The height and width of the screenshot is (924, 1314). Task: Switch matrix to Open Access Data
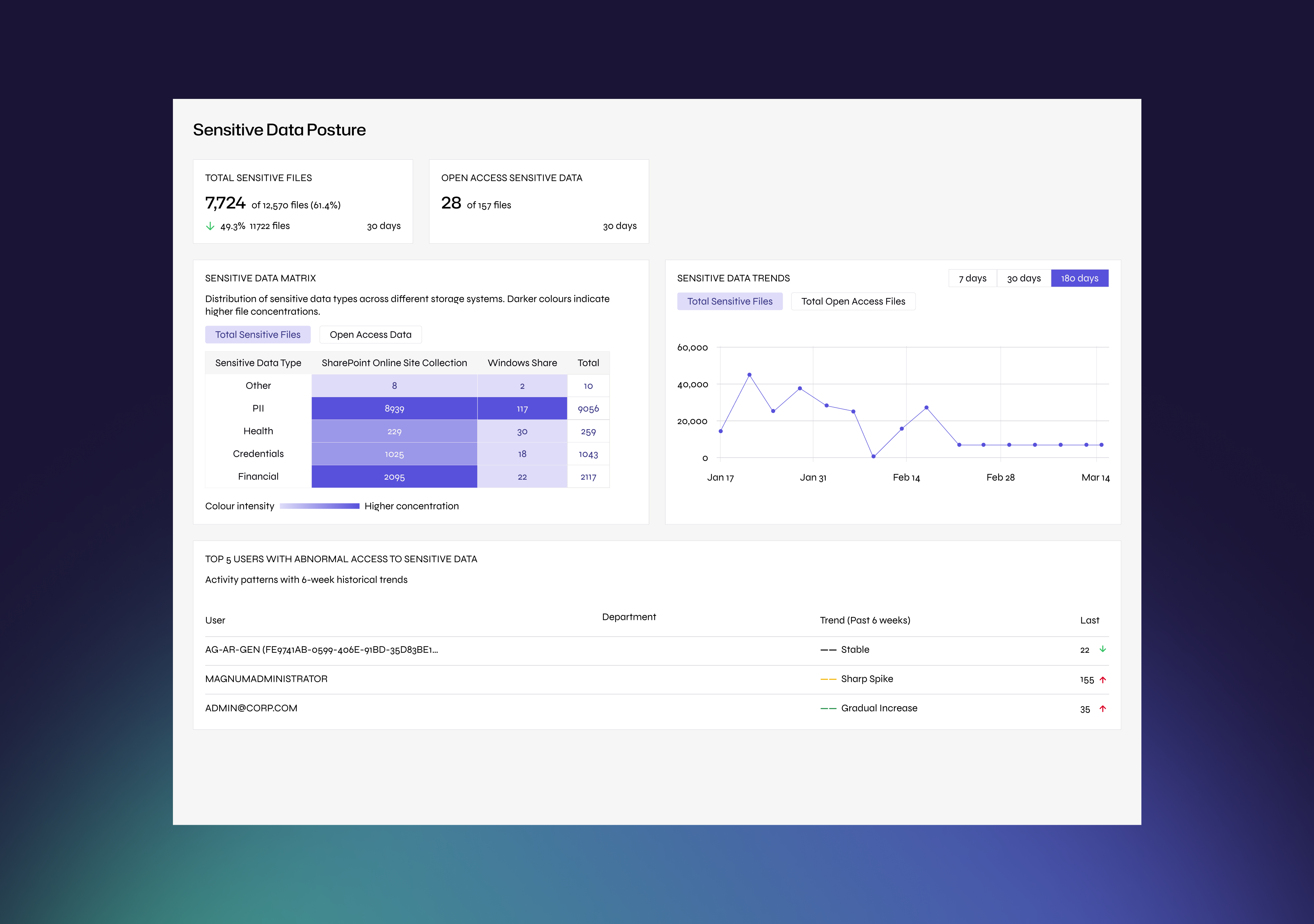(x=370, y=335)
